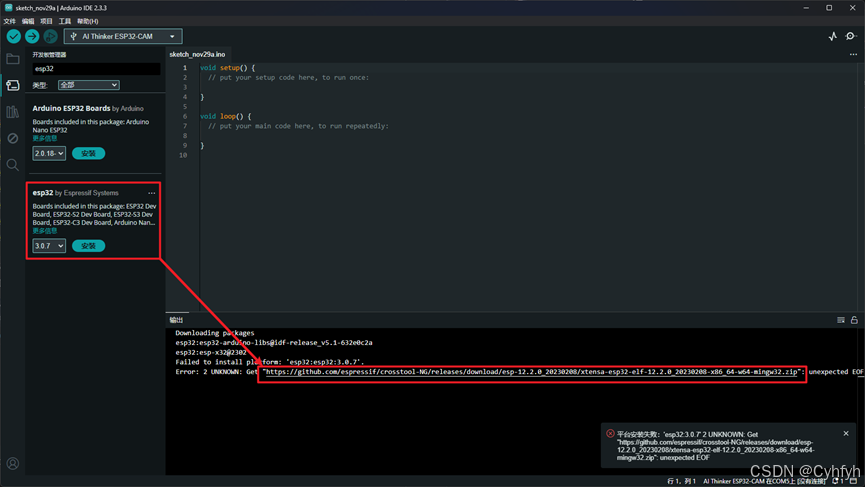Image resolution: width=865 pixels, height=487 pixels.
Task: Clear the output panel icon
Action: (841, 320)
